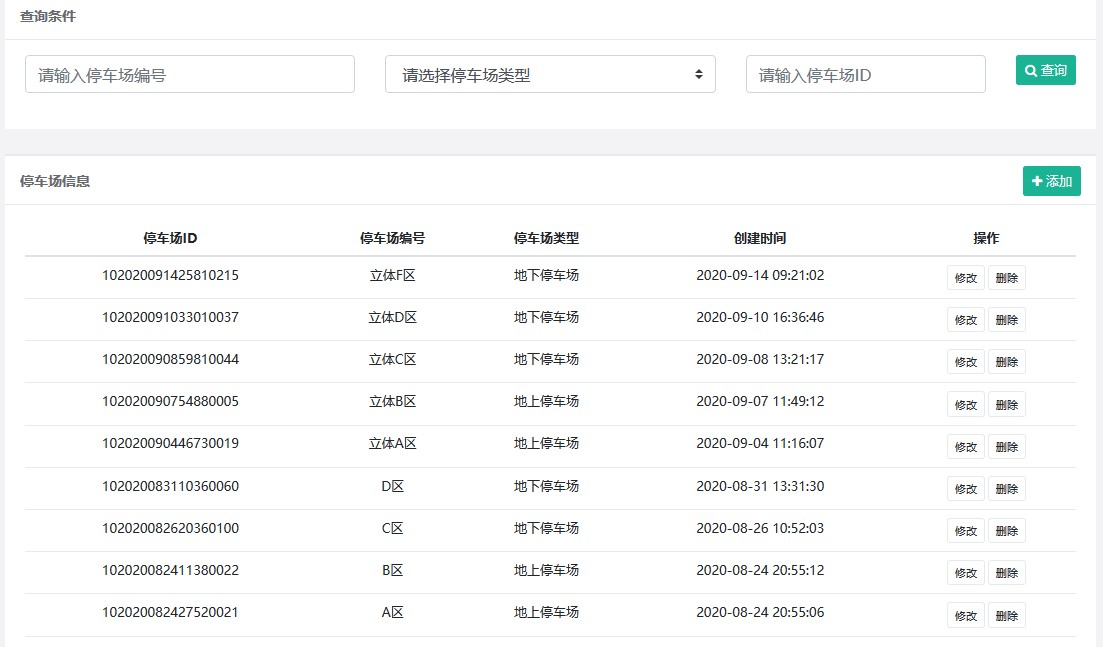Click 修改 in the B区 row
Screen dimensions: 1103x647
965,573
